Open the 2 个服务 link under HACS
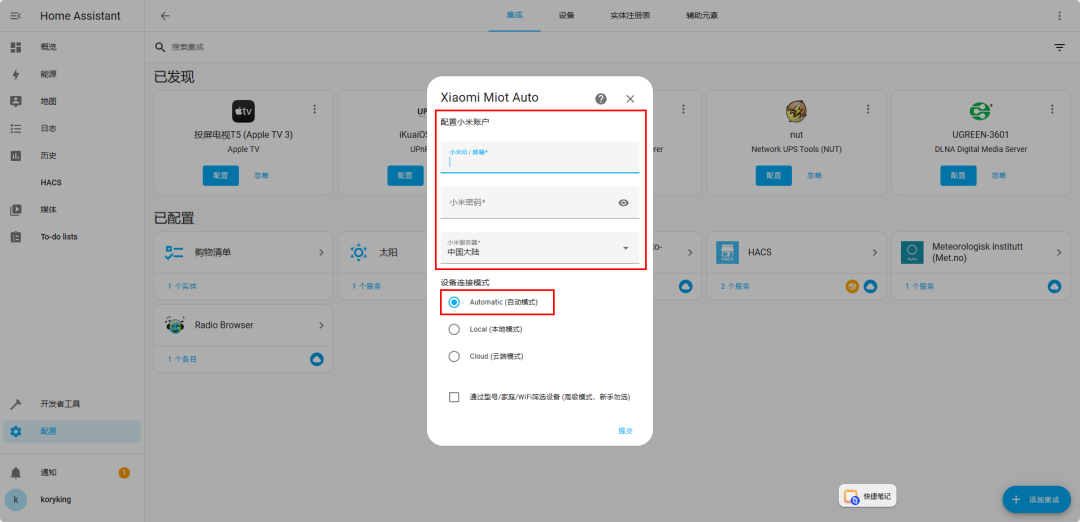This screenshot has width=1080, height=522. pyautogui.click(x=736, y=286)
